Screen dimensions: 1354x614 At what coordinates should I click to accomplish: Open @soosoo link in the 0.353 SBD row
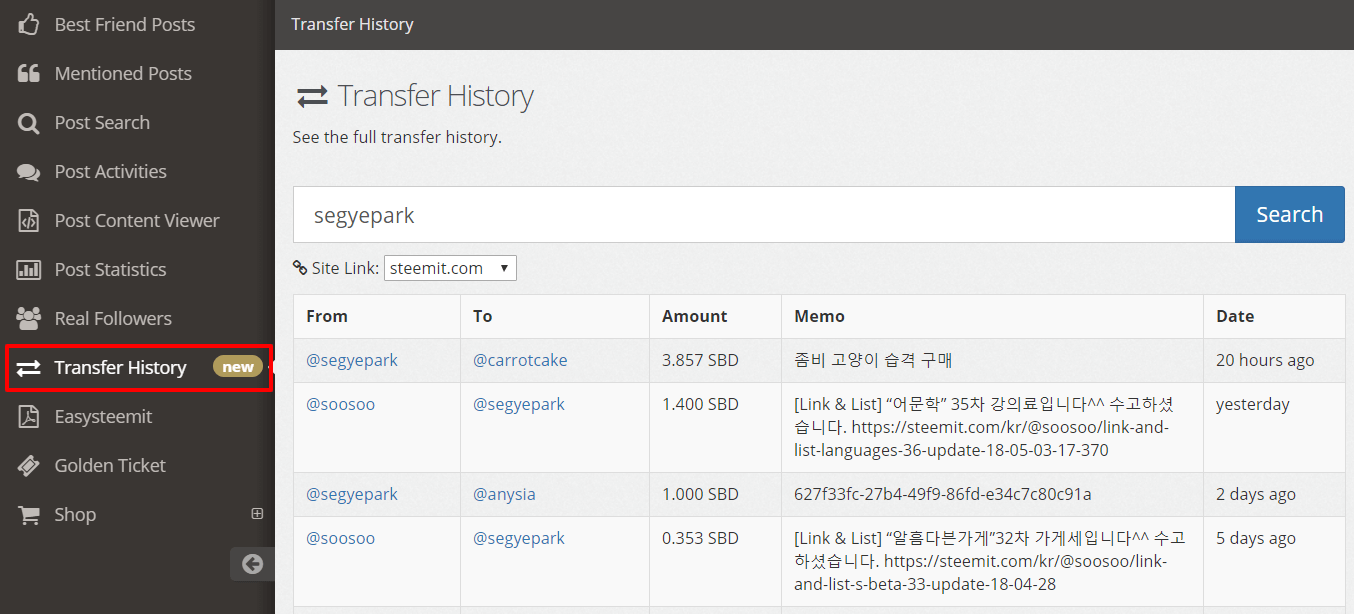pos(341,538)
